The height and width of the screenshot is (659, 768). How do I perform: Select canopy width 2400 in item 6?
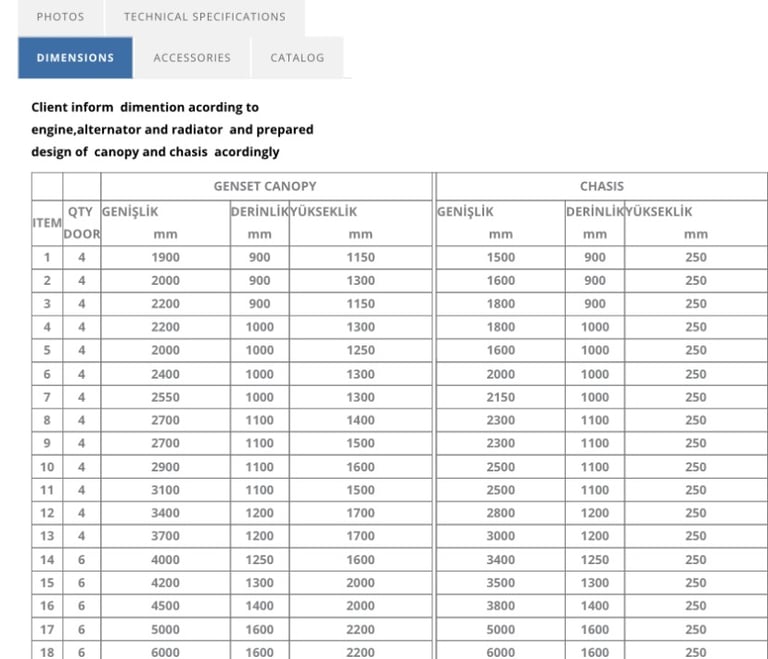point(166,374)
